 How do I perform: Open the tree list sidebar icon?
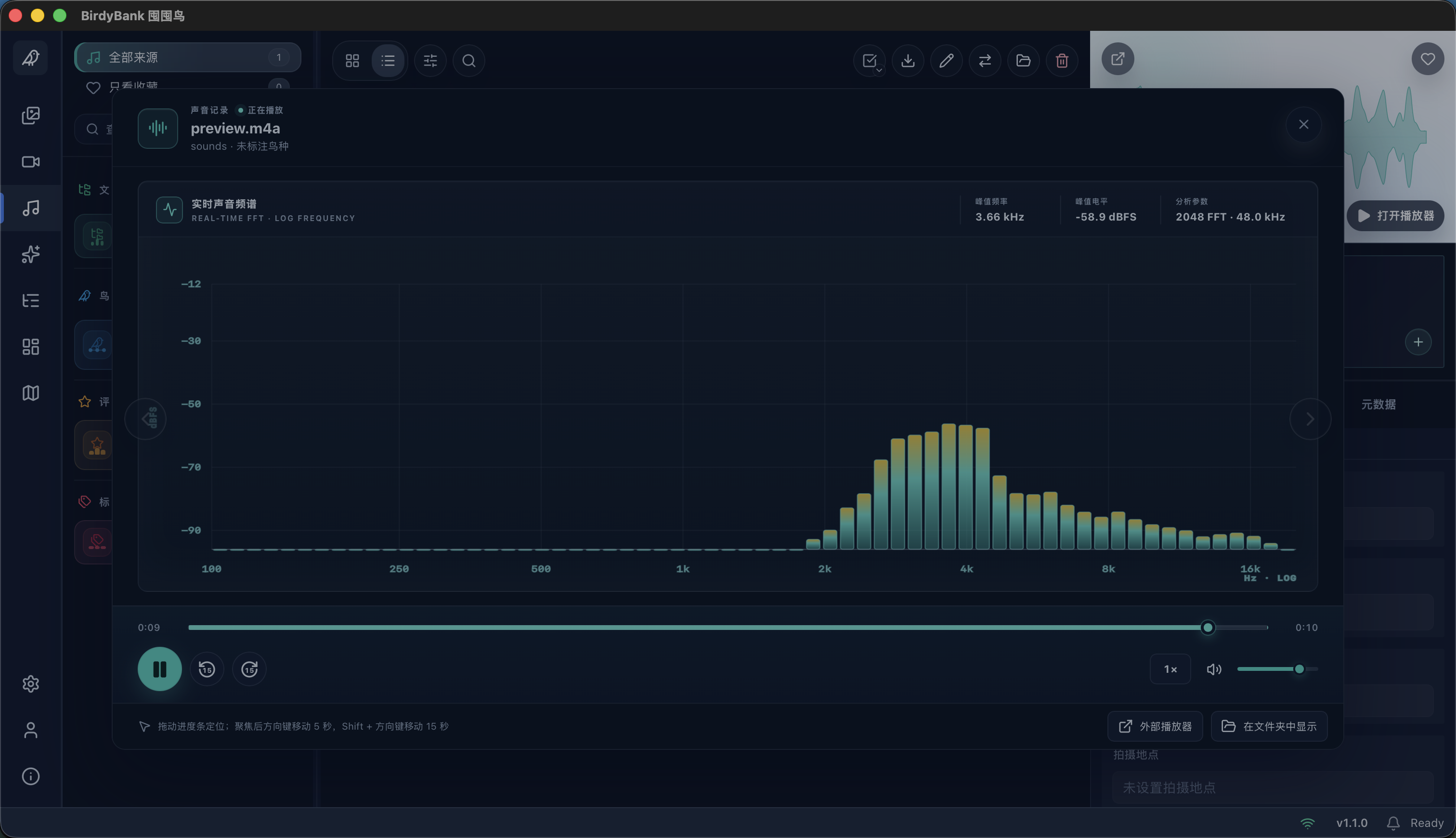tap(30, 301)
